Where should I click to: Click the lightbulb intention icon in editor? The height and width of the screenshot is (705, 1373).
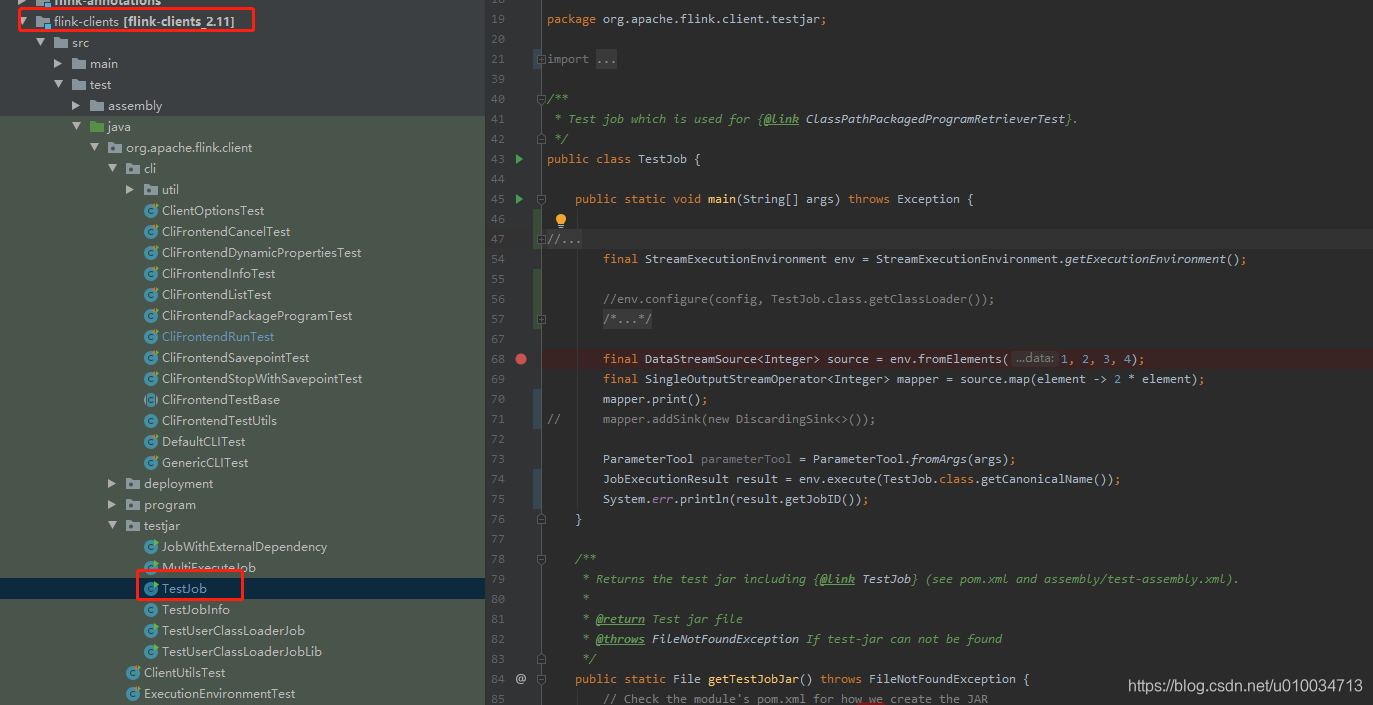[x=560, y=219]
